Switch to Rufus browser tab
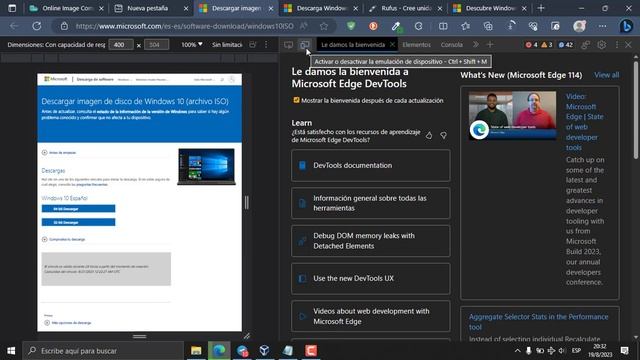Screen dimensions: 640x360 pos(405,8)
